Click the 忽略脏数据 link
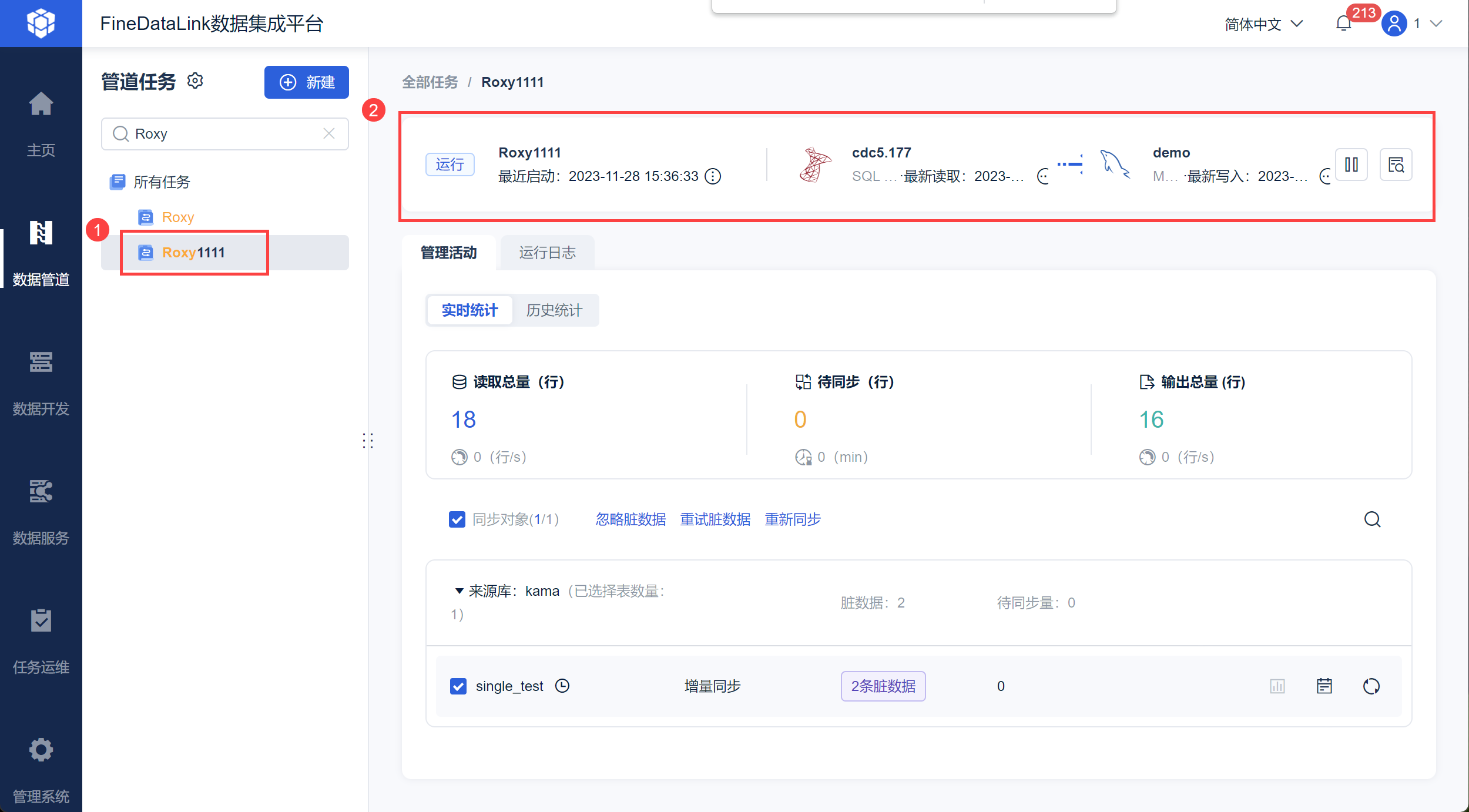The width and height of the screenshot is (1469, 812). 630,519
